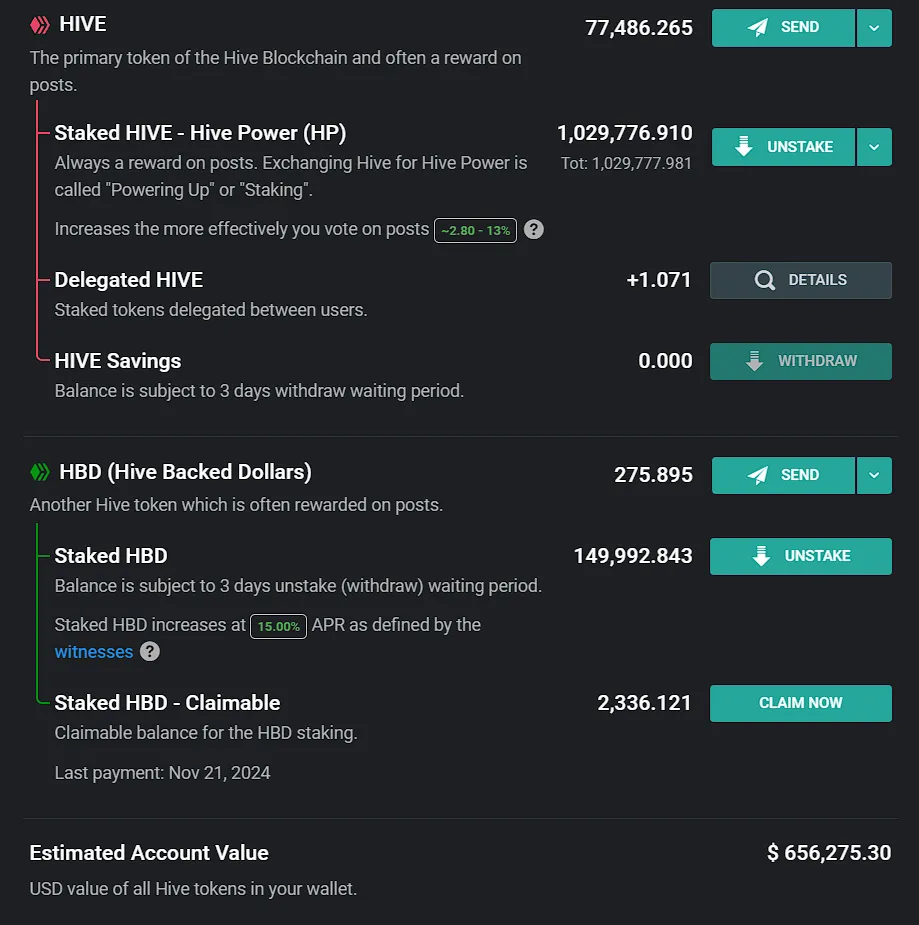Expand the HBD Send dropdown arrow
The height and width of the screenshot is (925, 919).
(x=874, y=475)
